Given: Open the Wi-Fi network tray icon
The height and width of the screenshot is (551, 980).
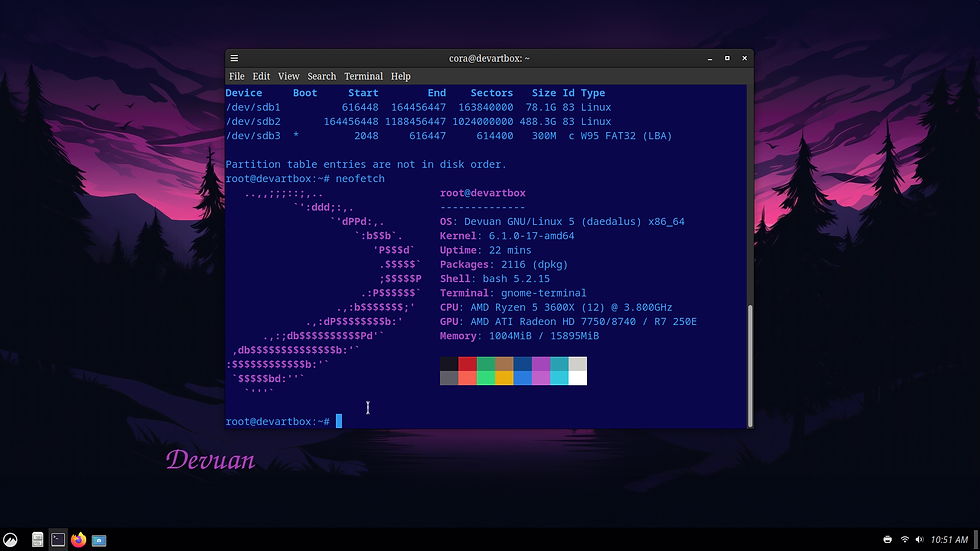Looking at the screenshot, I should [904, 540].
